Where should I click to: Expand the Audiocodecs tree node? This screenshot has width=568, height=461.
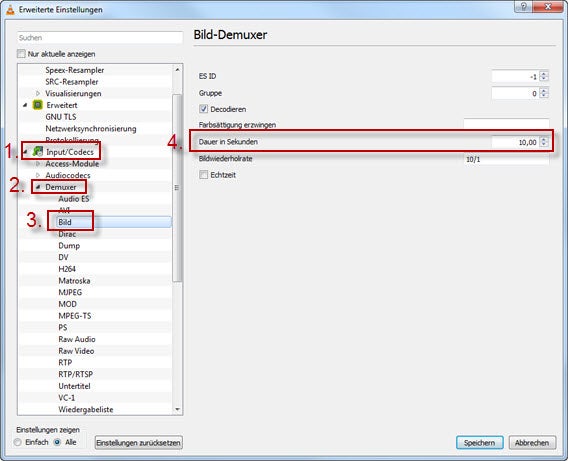[x=38, y=175]
